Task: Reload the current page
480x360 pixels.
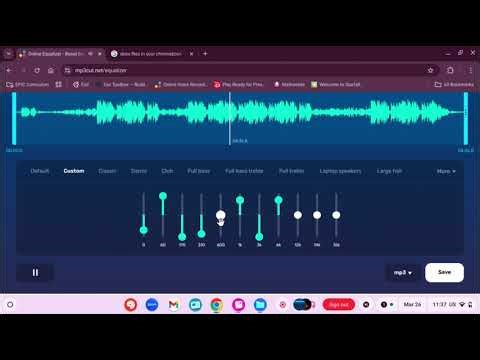Action: tap(37, 70)
